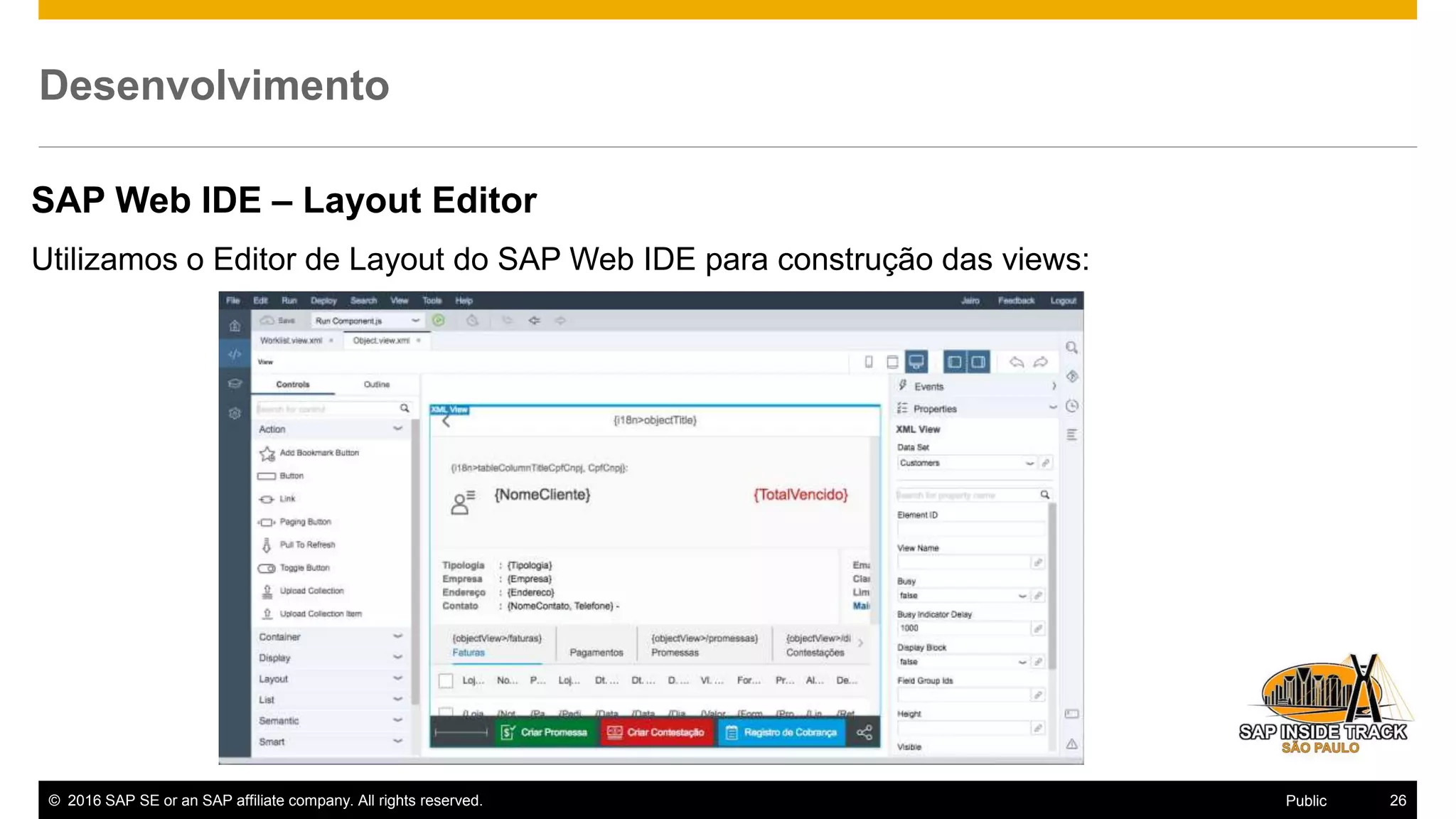The height and width of the screenshot is (819, 1456).
Task: Open the Git diamond icon in right sidebar
Action: pyautogui.click(x=1072, y=376)
